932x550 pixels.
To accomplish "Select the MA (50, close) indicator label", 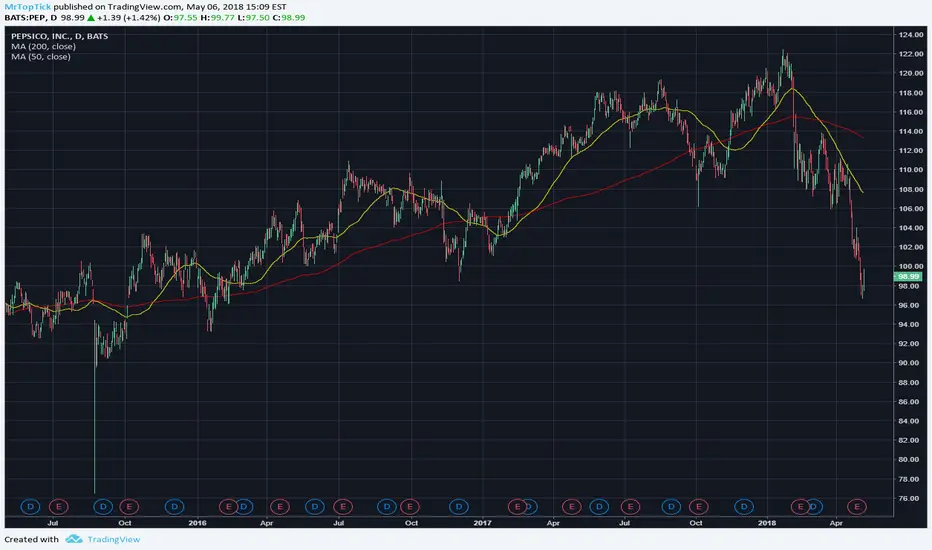I will click(x=40, y=56).
